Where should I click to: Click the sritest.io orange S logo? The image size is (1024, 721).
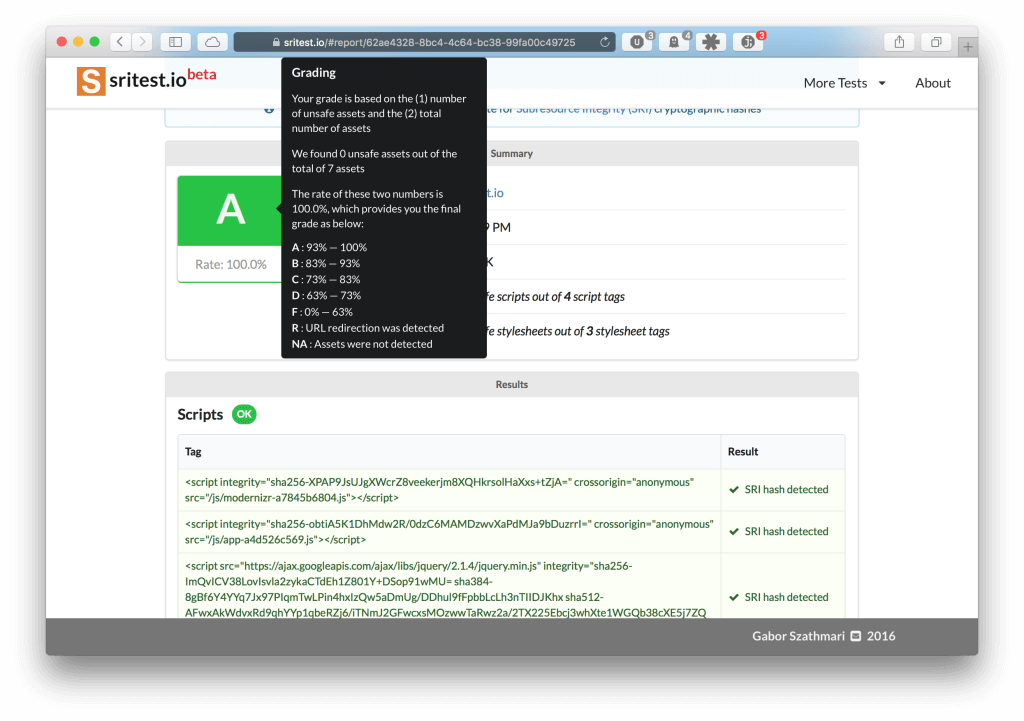tap(91, 82)
